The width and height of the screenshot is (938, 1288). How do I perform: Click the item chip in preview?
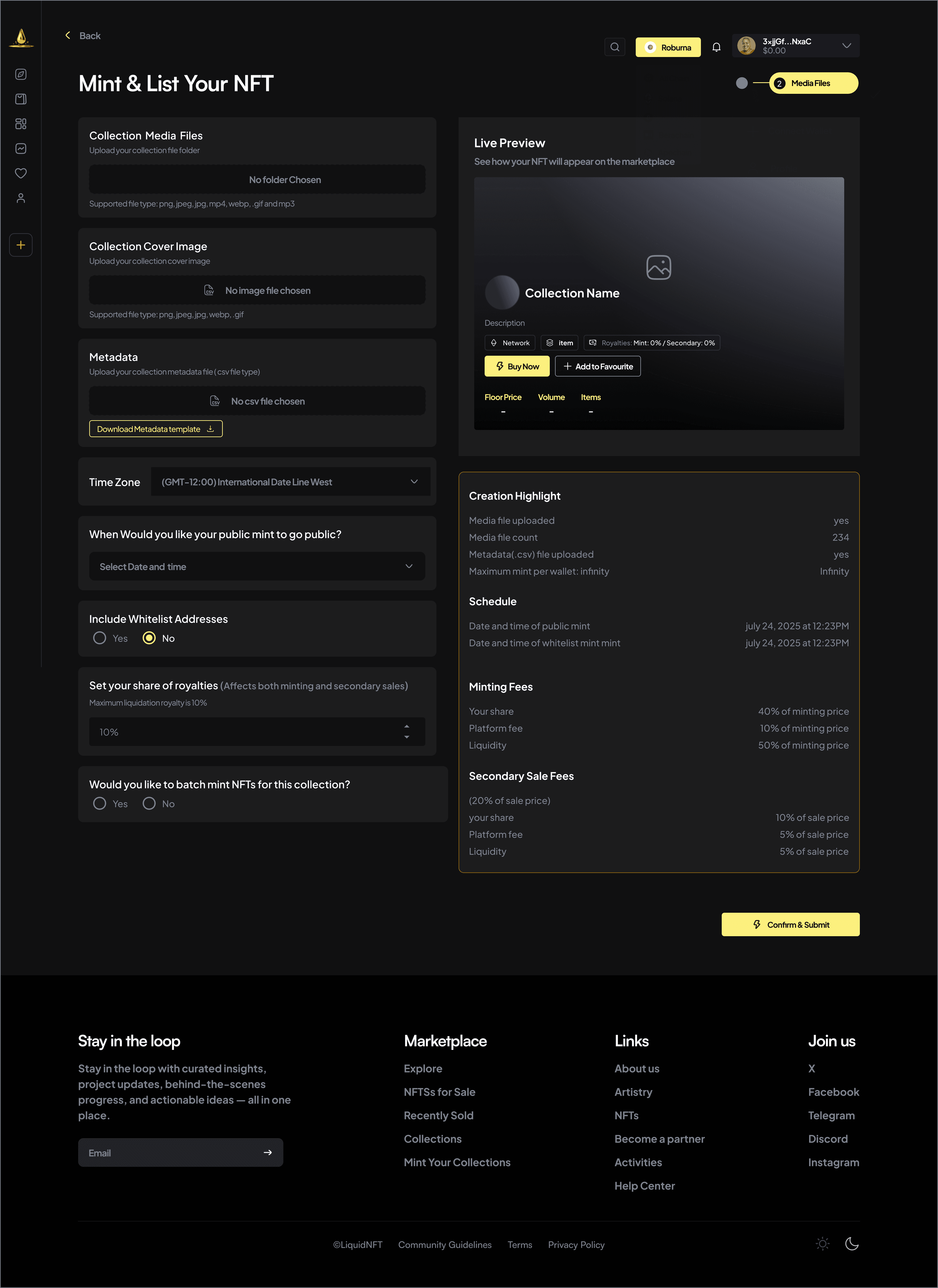point(559,342)
